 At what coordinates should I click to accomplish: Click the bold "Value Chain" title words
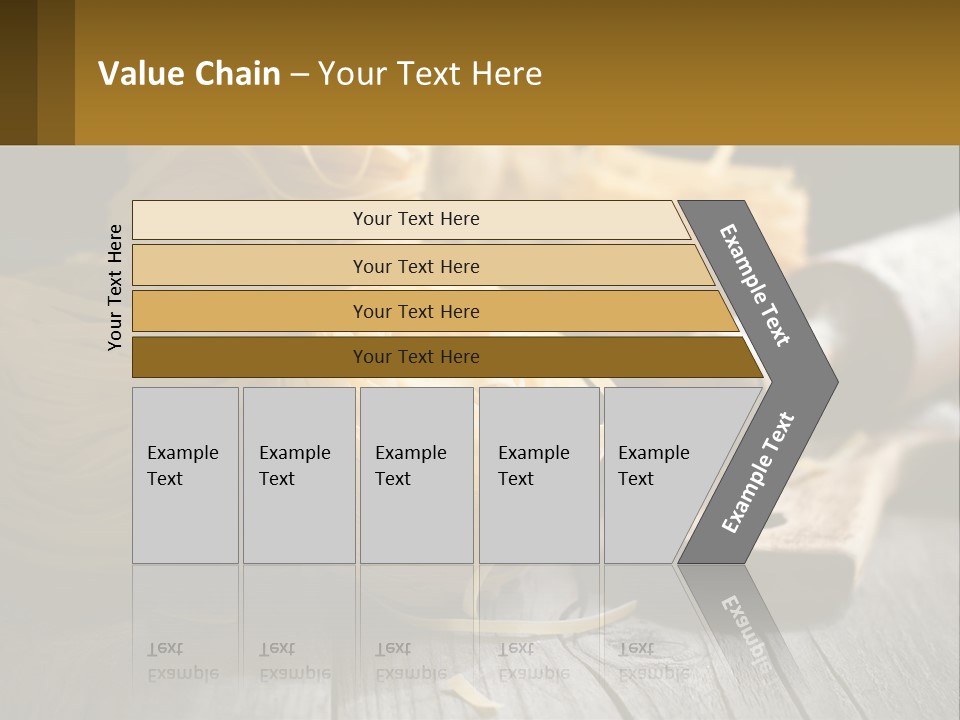click(189, 74)
